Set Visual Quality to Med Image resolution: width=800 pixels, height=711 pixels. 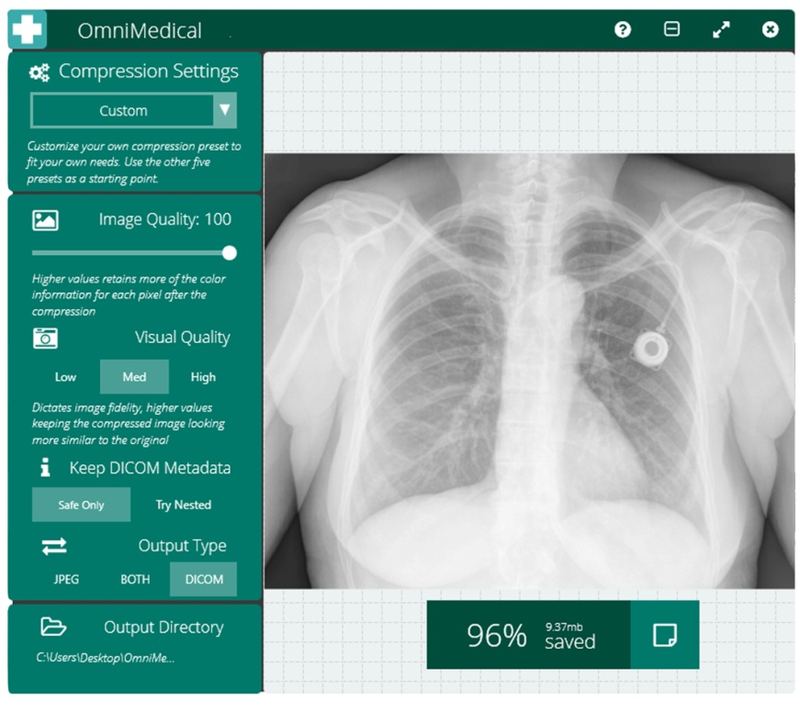tap(134, 377)
